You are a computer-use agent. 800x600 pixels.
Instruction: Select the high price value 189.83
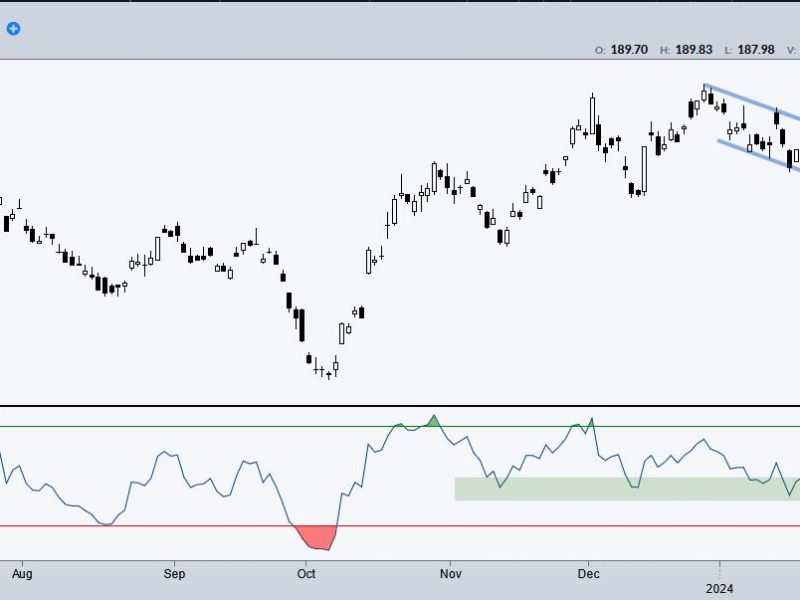click(694, 49)
